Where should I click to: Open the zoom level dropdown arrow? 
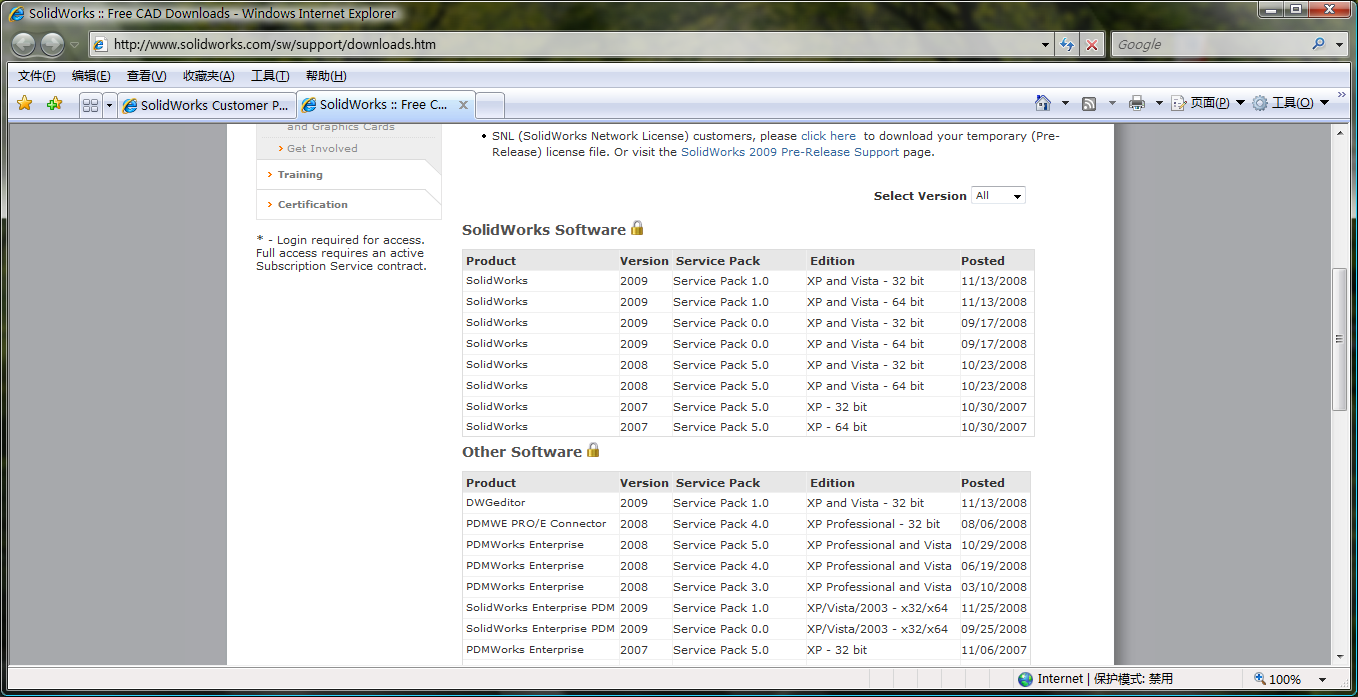click(1324, 679)
